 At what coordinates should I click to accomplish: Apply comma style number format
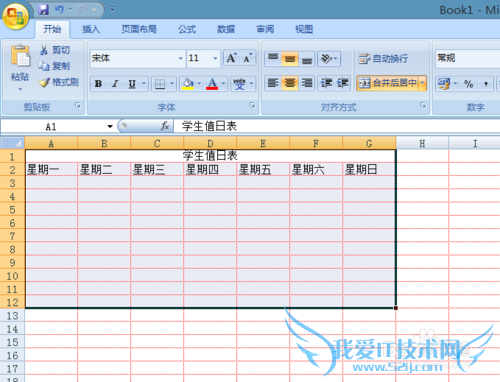pos(486,83)
